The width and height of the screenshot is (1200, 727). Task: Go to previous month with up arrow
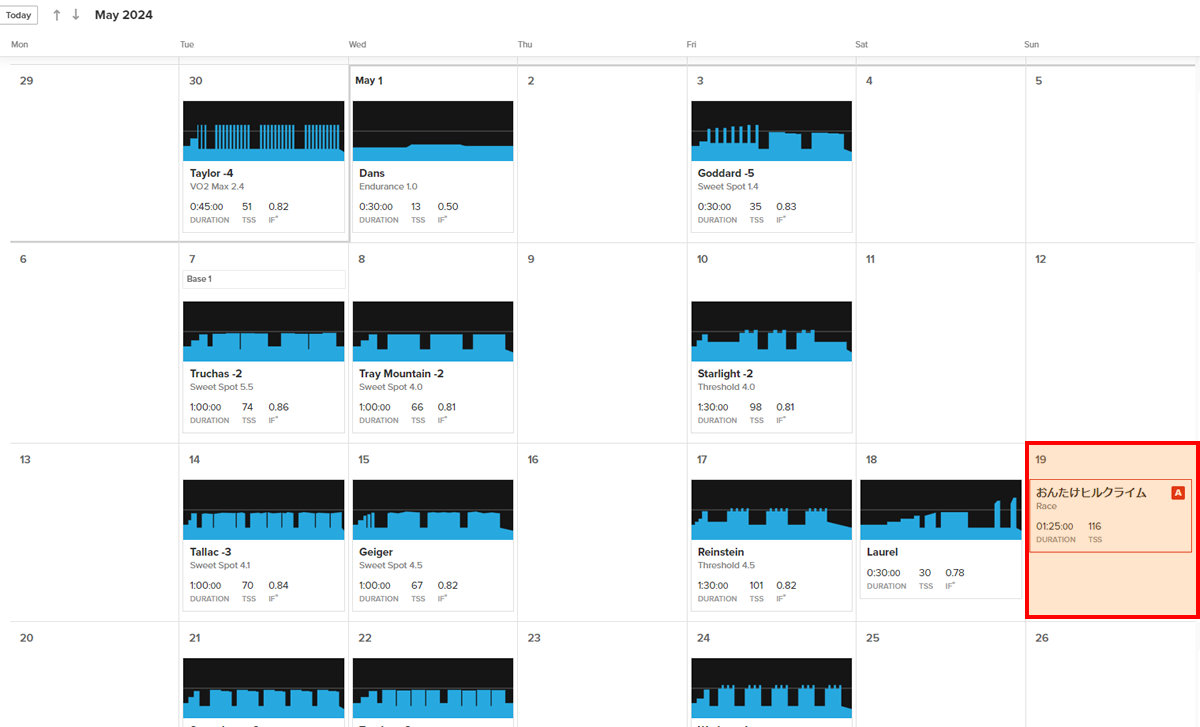pyautogui.click(x=57, y=15)
